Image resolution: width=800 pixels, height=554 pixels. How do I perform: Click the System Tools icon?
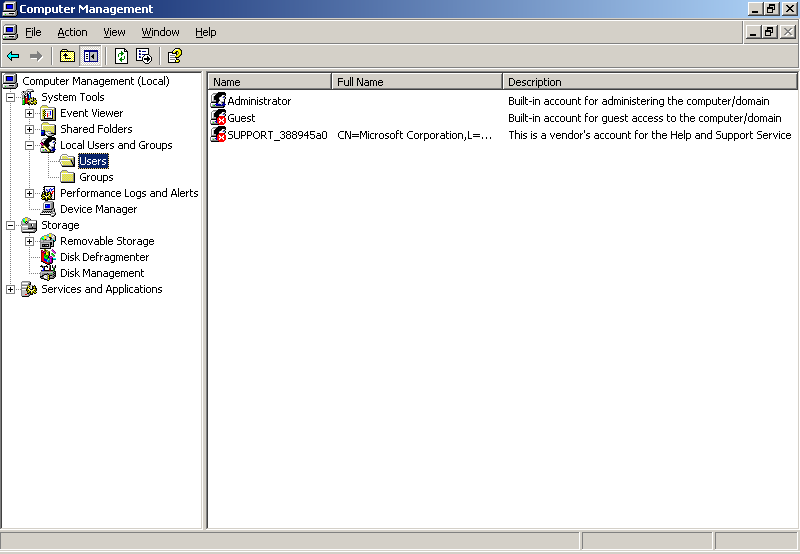click(x=30, y=97)
